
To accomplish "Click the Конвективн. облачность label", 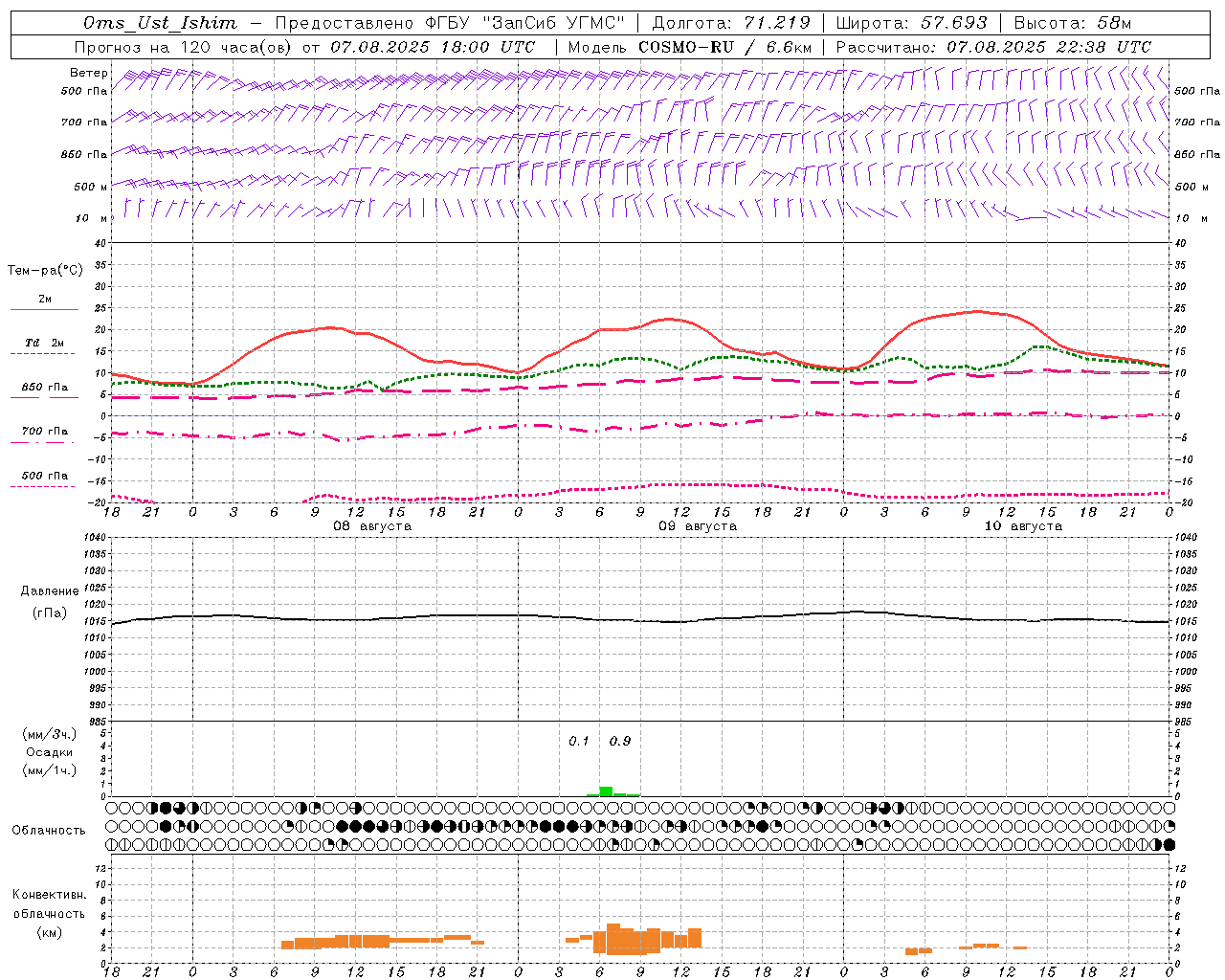I will pos(50,904).
